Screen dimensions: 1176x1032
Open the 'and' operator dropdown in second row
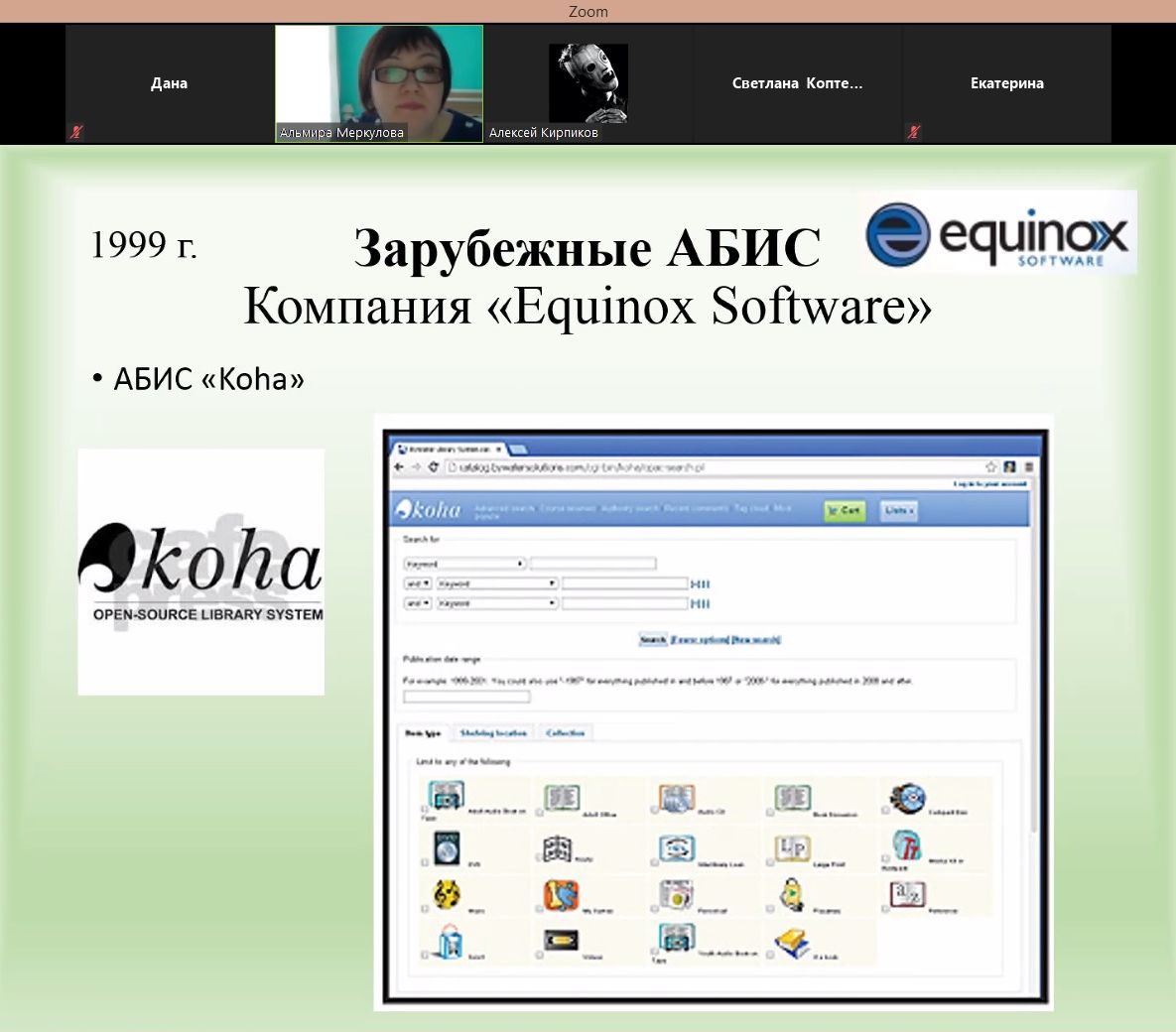pos(418,583)
